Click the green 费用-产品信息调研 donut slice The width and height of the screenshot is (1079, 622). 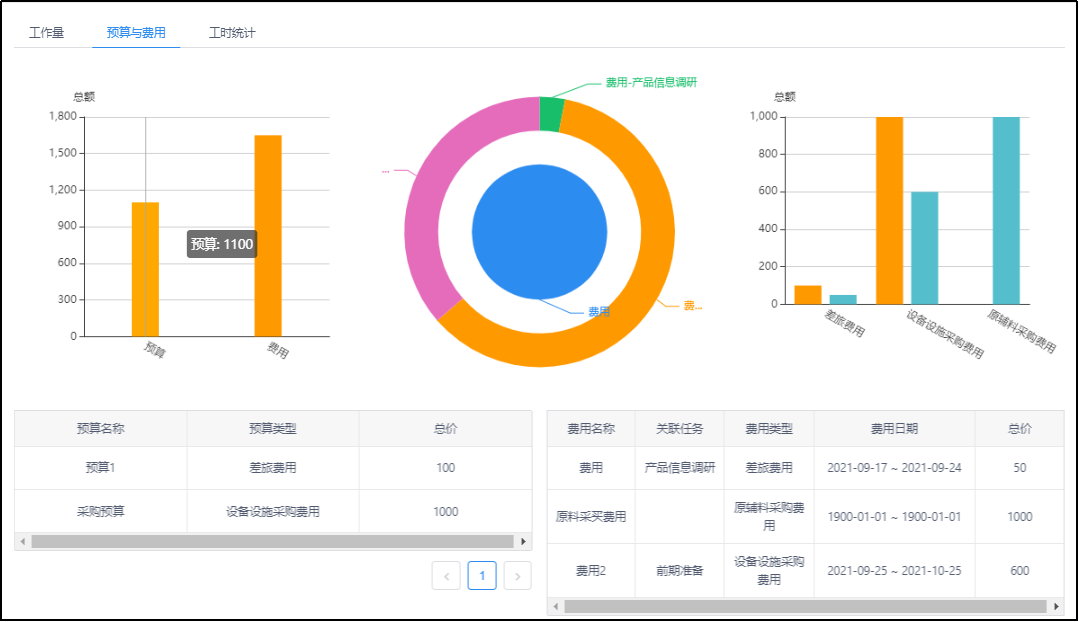click(550, 113)
